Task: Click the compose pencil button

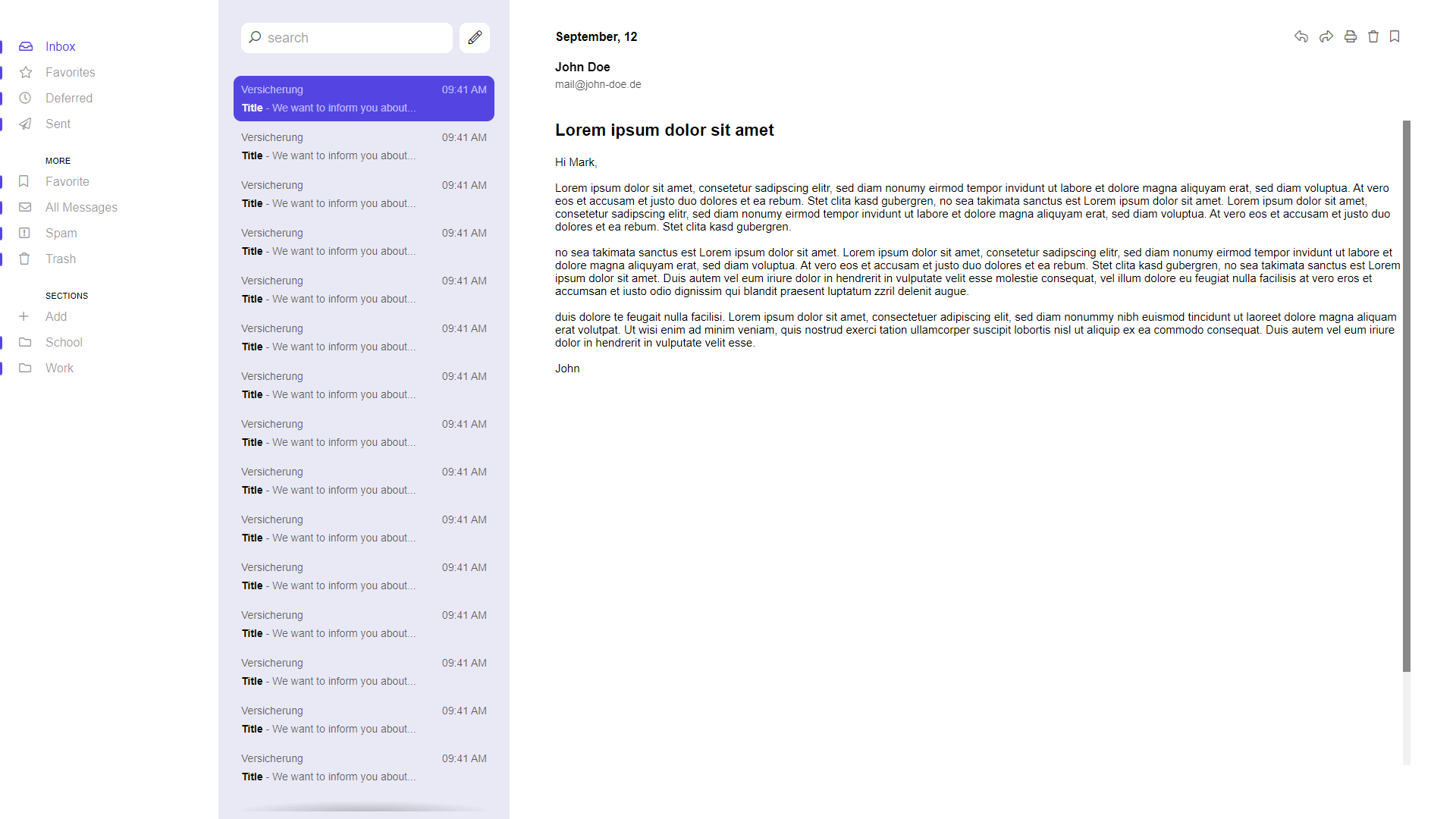Action: tap(475, 37)
